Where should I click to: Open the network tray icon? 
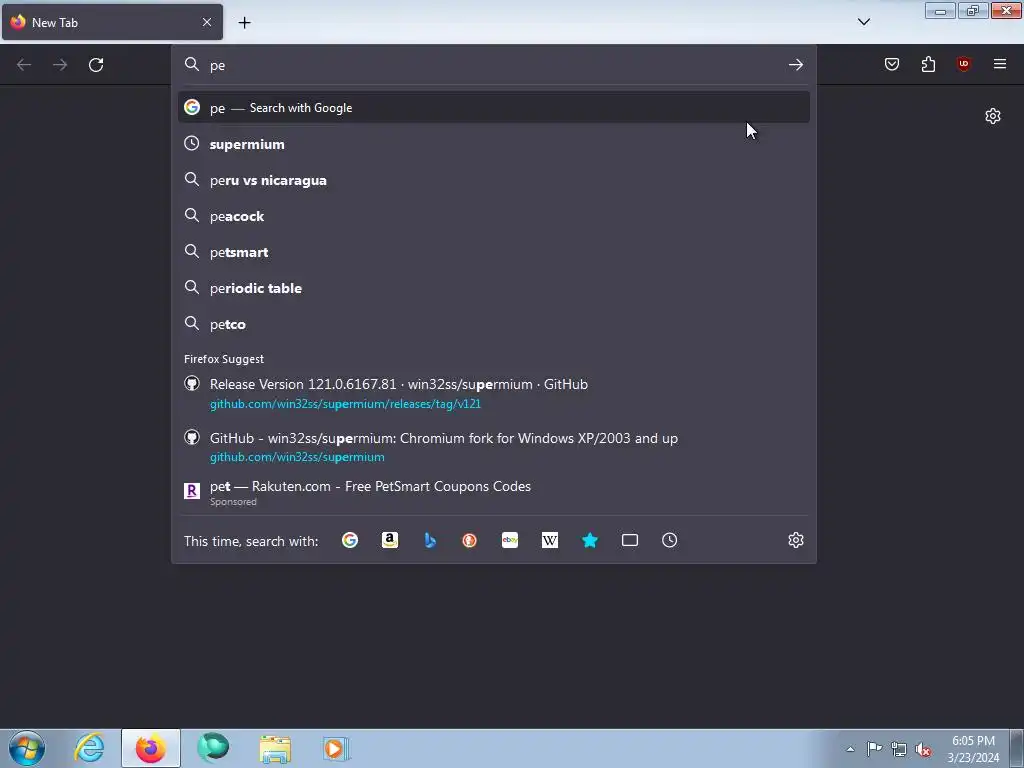899,749
